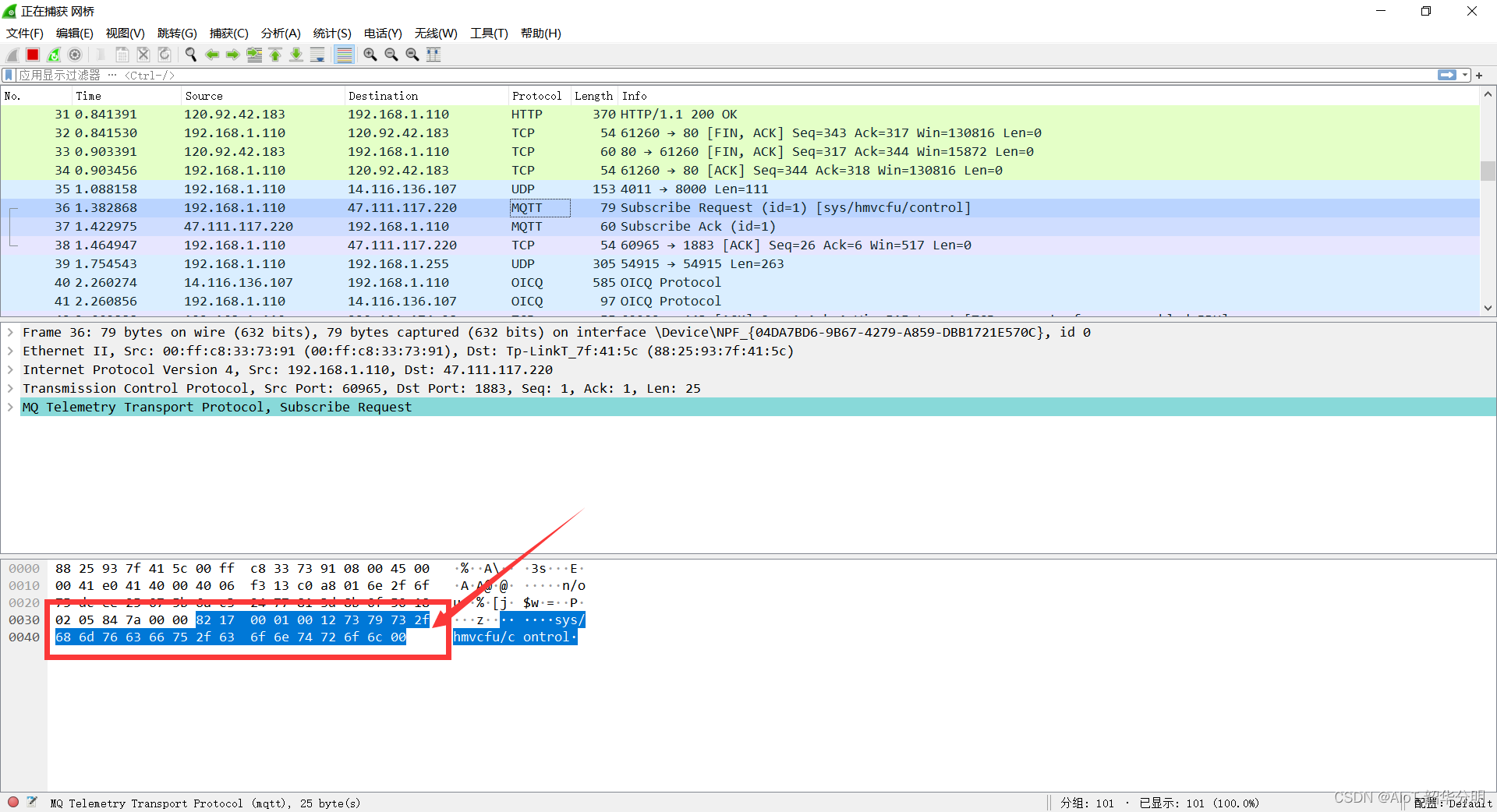1497x812 pixels.
Task: Expand the MQ Telemetry Transport Protocol tree
Action: click(x=10, y=407)
